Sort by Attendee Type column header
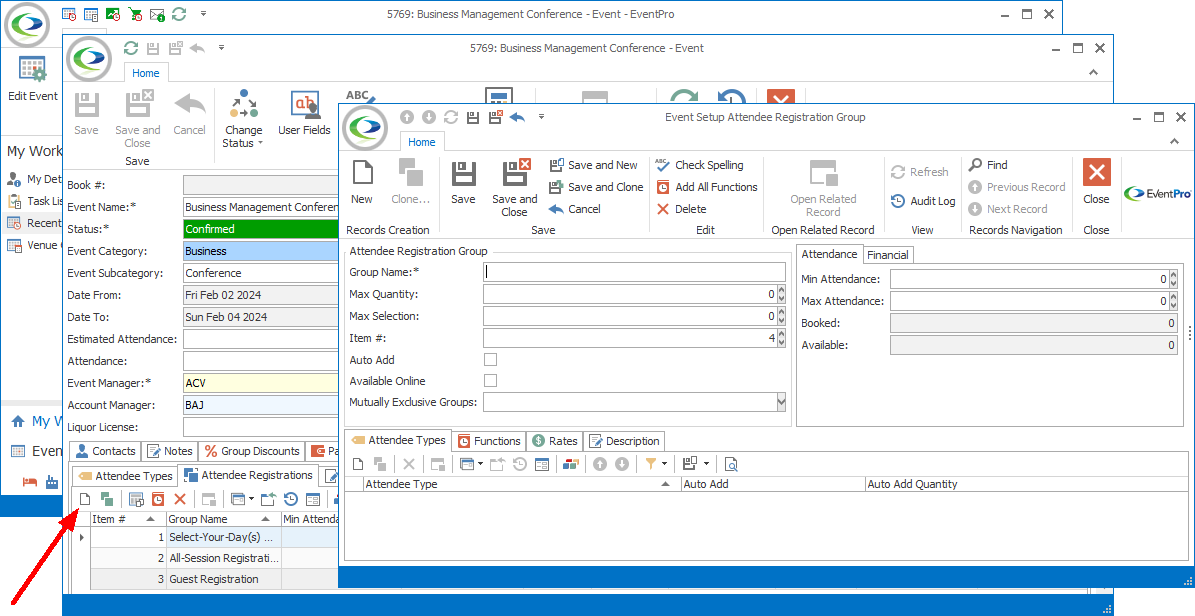 (522, 484)
